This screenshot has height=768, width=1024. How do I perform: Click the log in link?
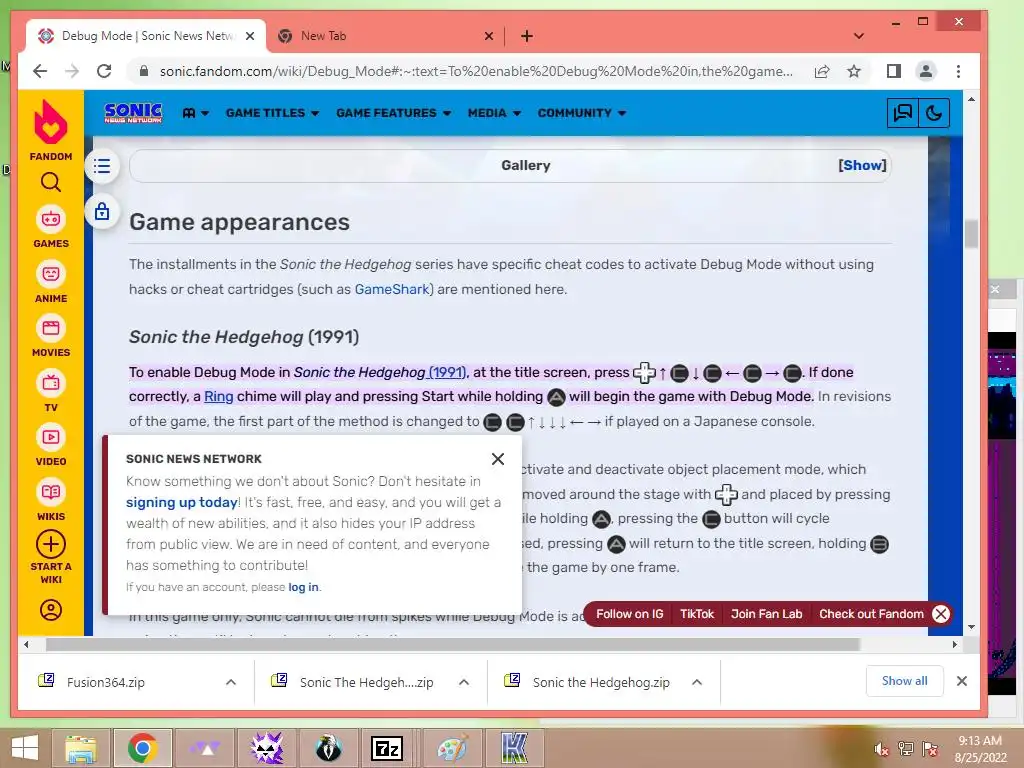[304, 587]
